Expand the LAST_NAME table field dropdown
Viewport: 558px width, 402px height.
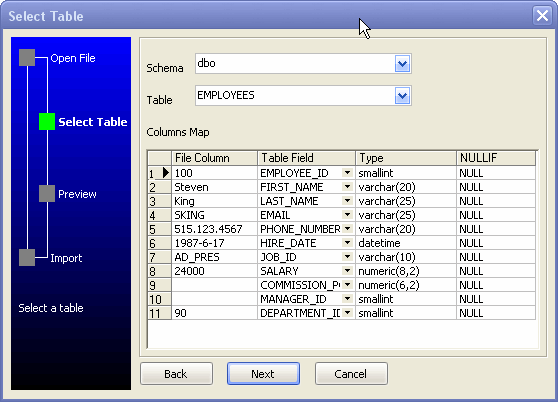[x=347, y=201]
